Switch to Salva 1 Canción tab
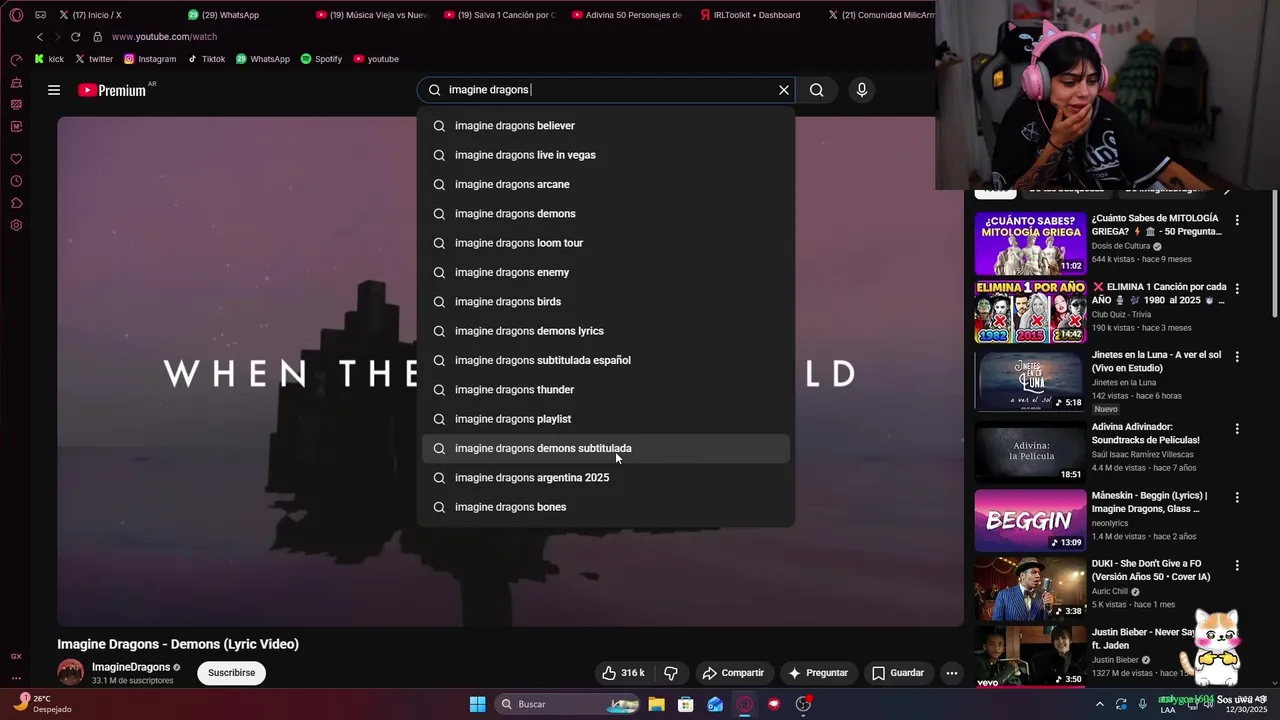1280x720 pixels. (500, 15)
